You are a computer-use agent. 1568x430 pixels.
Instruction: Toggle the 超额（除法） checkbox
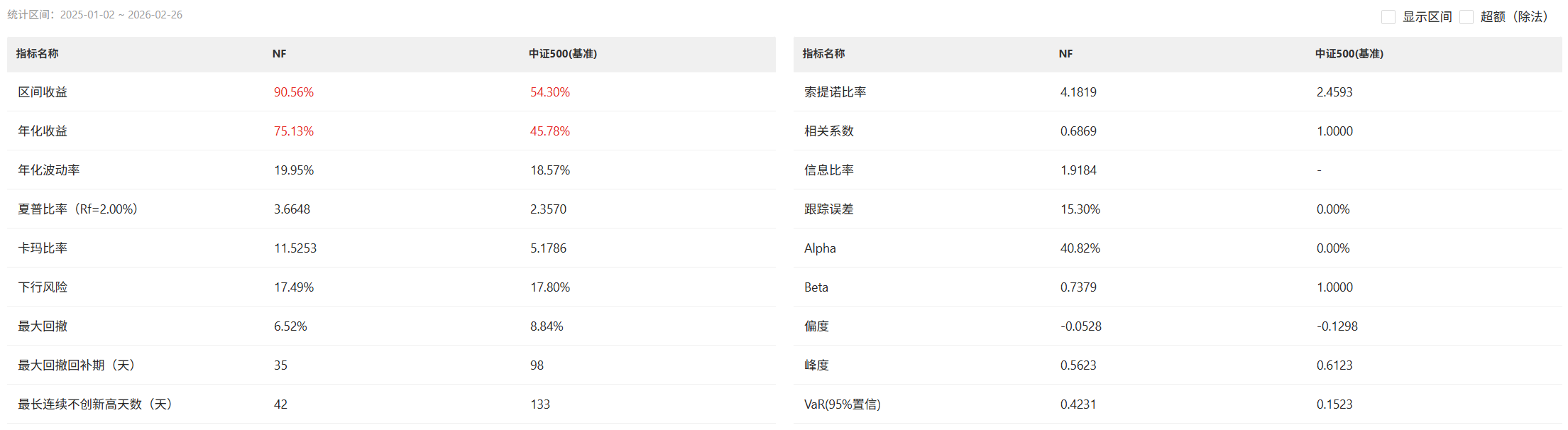pyautogui.click(x=1466, y=17)
